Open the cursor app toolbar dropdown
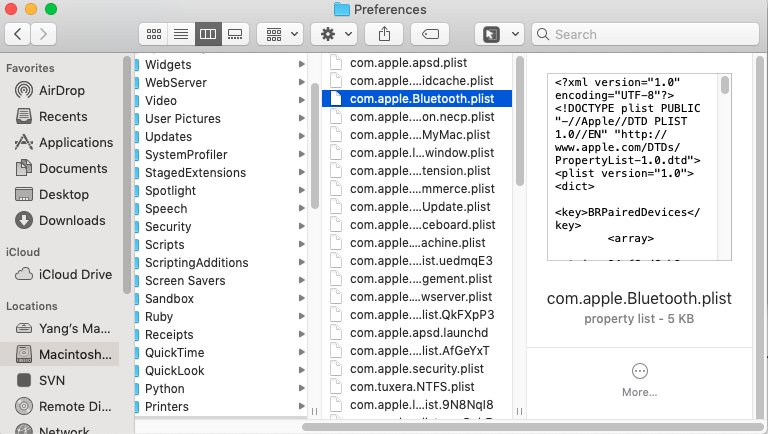This screenshot has height=434, width=768. [500, 34]
